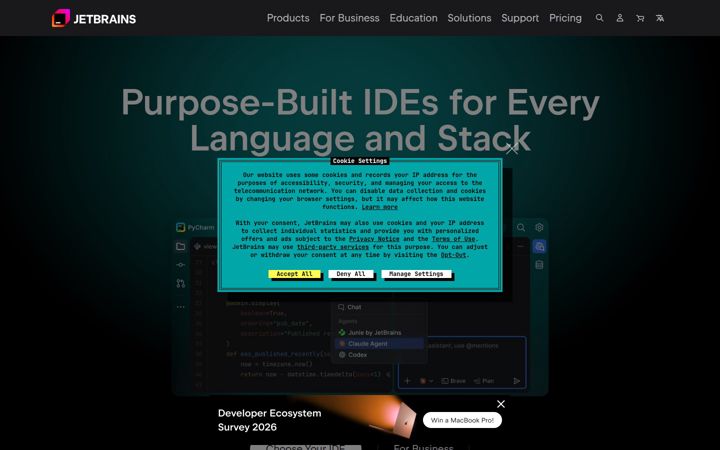
Task: Open the language selector icon
Action: click(x=660, y=18)
